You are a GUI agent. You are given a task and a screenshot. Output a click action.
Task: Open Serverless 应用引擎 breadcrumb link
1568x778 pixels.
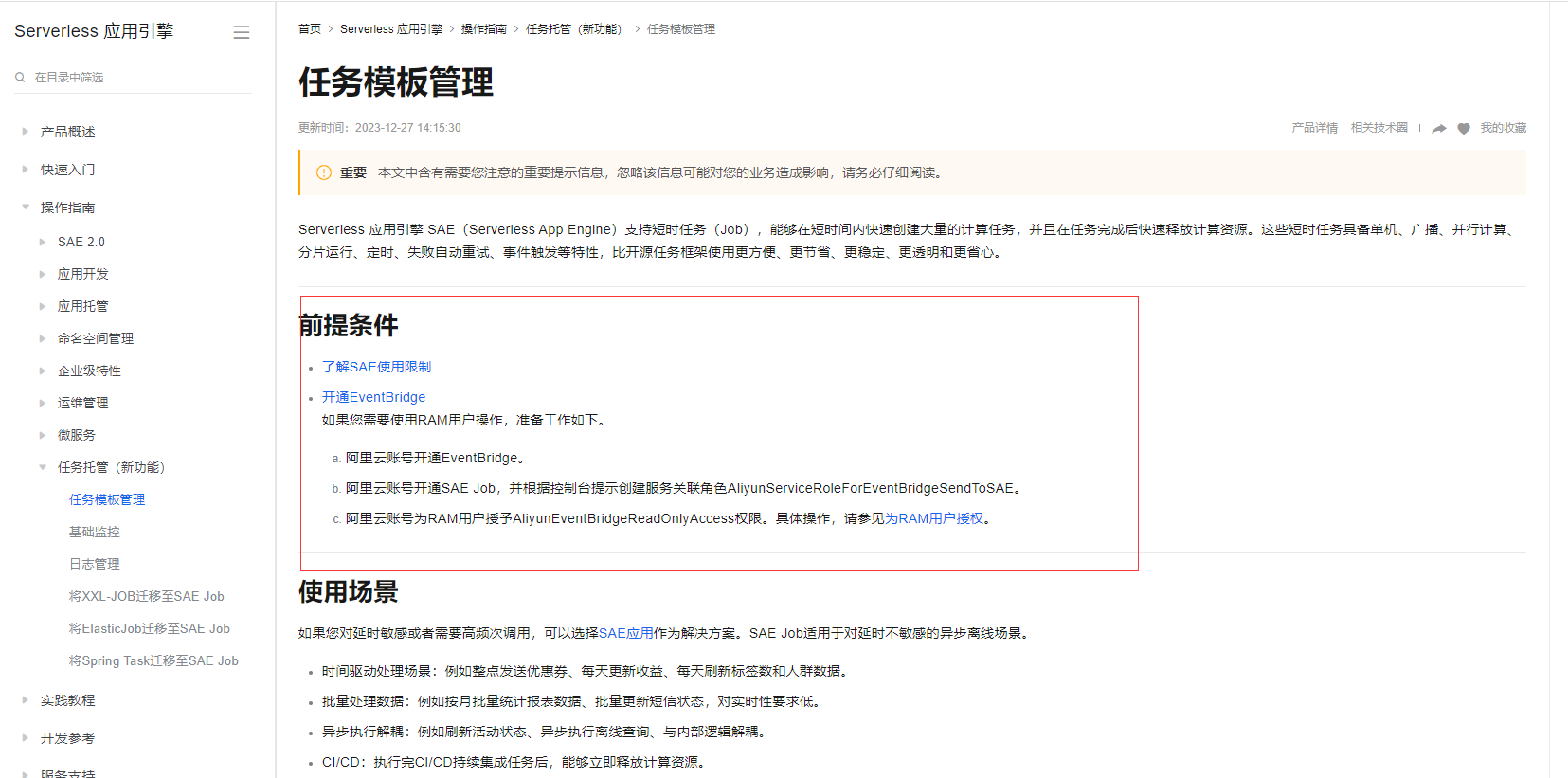tap(391, 29)
